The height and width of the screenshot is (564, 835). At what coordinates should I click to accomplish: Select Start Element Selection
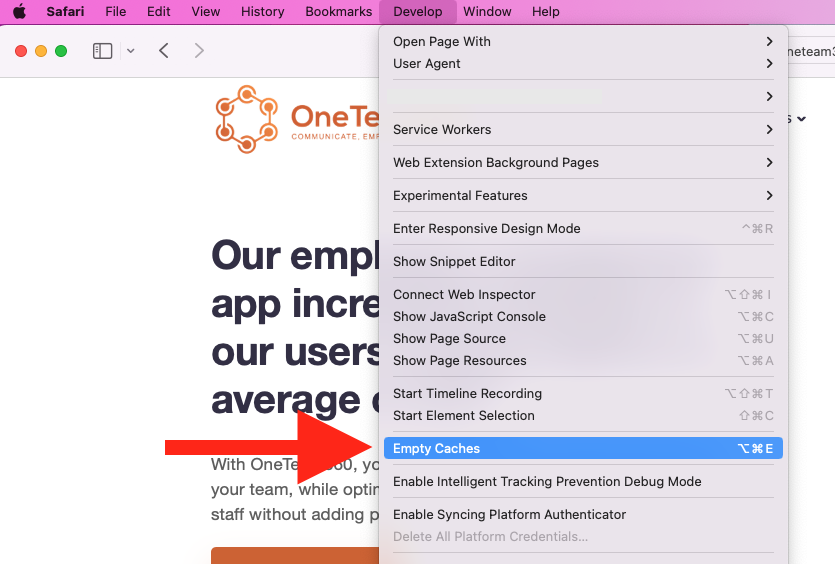point(583,415)
